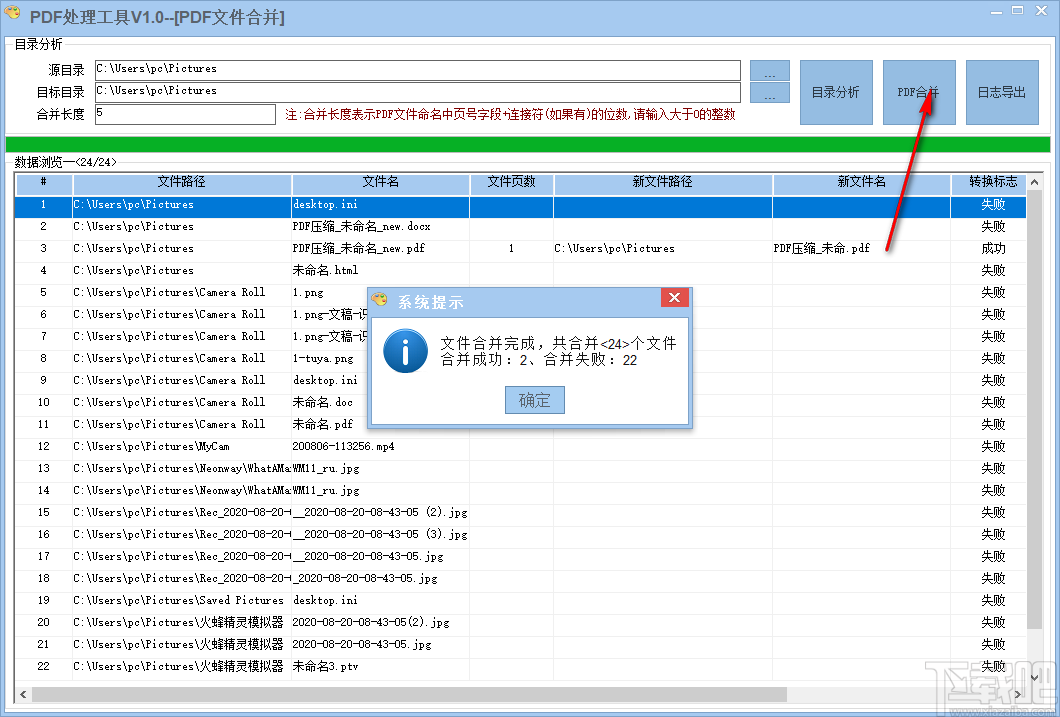Click the PDF合并 button
1060x717 pixels.
tap(918, 92)
